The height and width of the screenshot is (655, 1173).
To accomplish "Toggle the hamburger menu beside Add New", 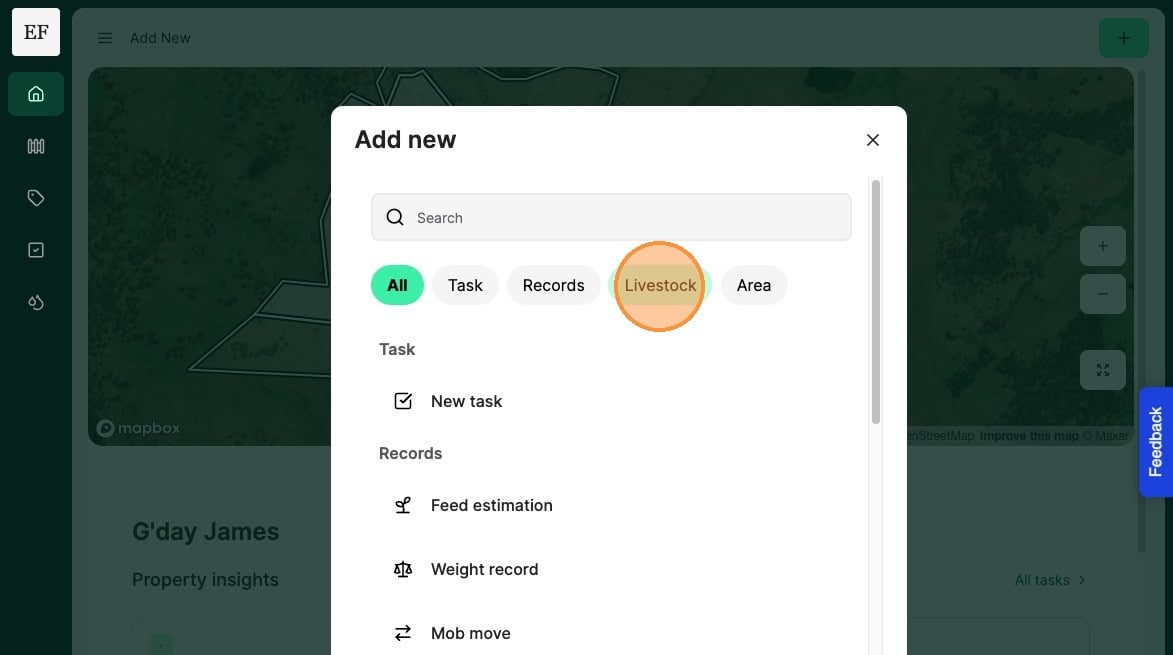I will click(x=105, y=38).
